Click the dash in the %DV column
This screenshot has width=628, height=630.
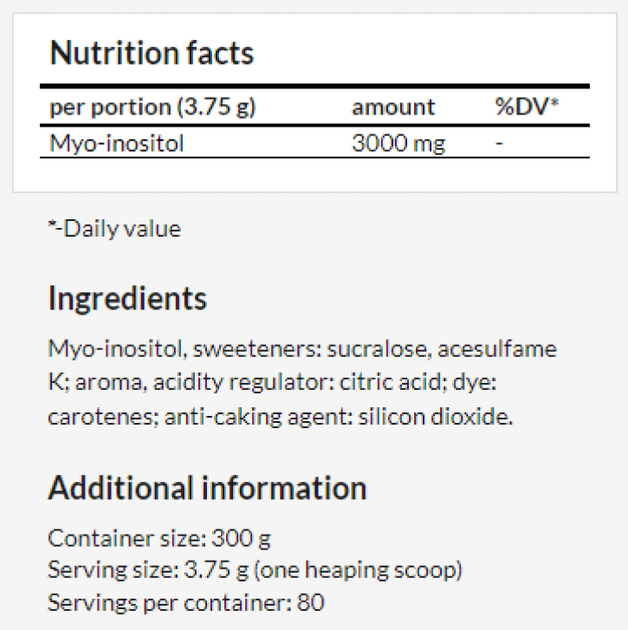click(x=499, y=143)
